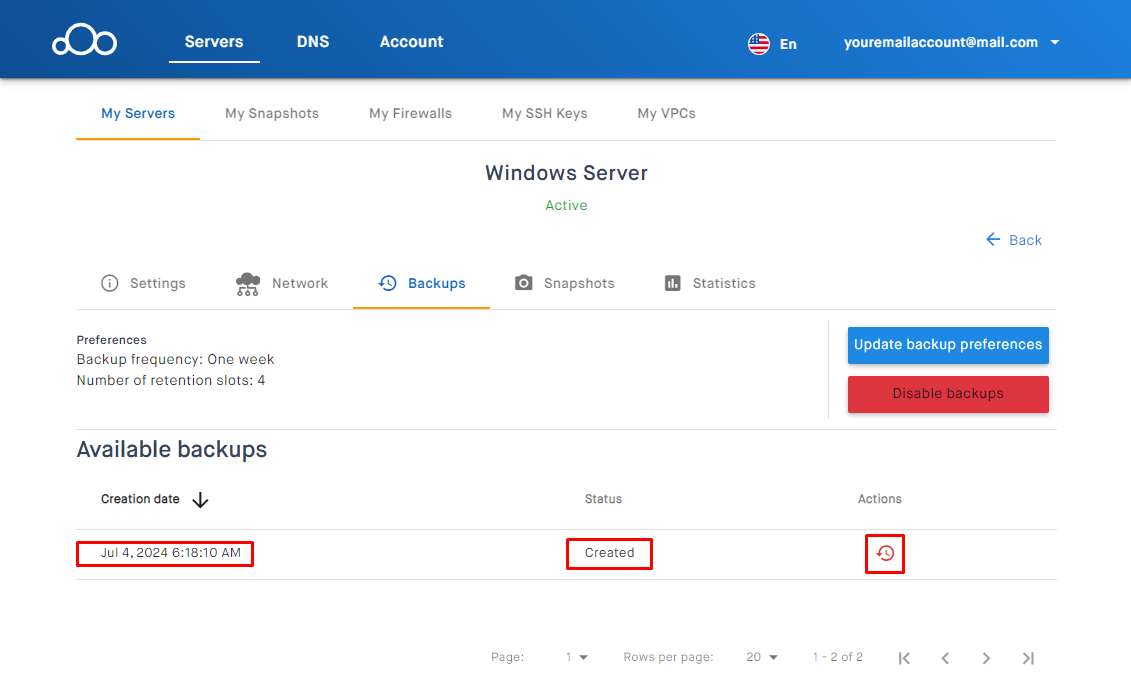The width and height of the screenshot is (1131, 699).
Task: Jump to the last page arrow
Action: pyautogui.click(x=1027, y=658)
